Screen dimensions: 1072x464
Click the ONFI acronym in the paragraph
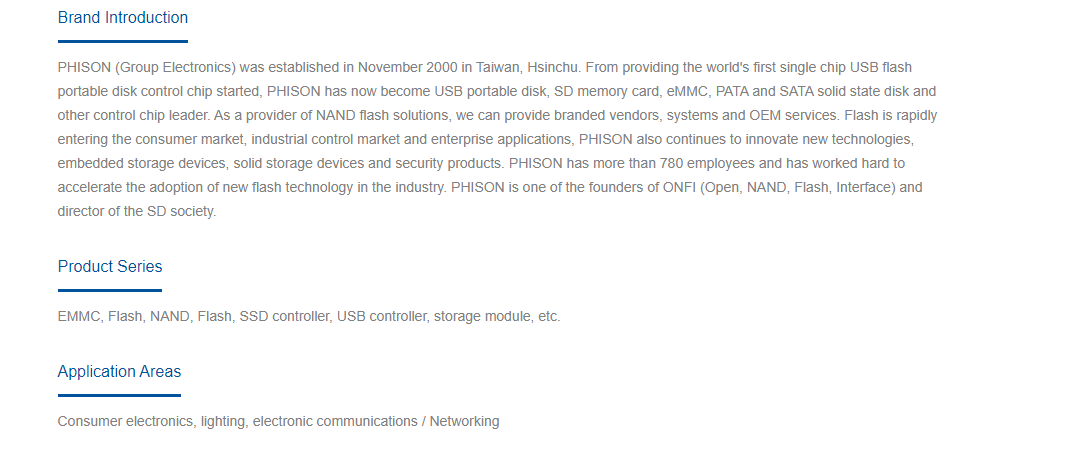[680, 187]
